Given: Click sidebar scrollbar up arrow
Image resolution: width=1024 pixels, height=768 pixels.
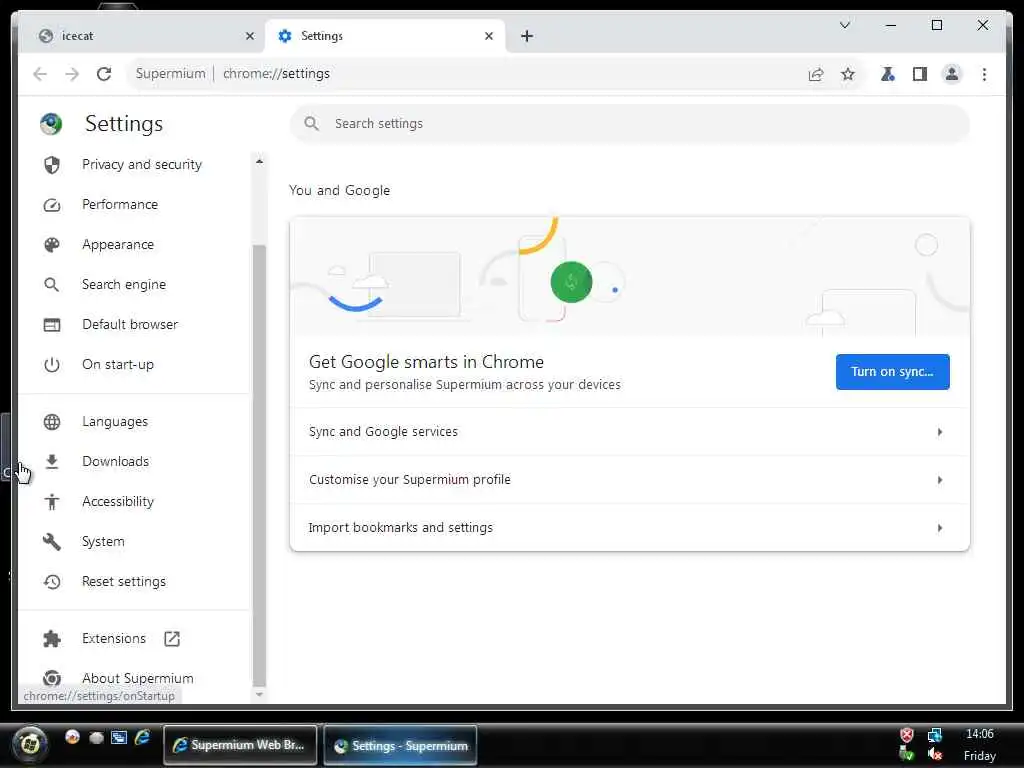Looking at the screenshot, I should (259, 161).
